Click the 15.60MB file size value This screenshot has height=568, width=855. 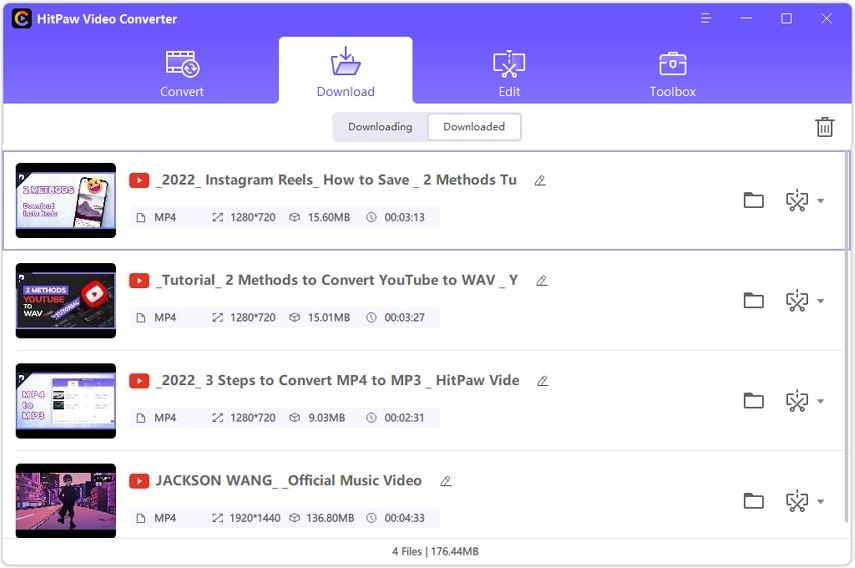click(x=329, y=217)
